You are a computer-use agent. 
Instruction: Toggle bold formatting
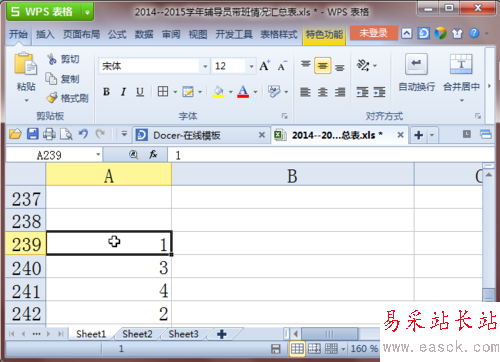click(106, 92)
